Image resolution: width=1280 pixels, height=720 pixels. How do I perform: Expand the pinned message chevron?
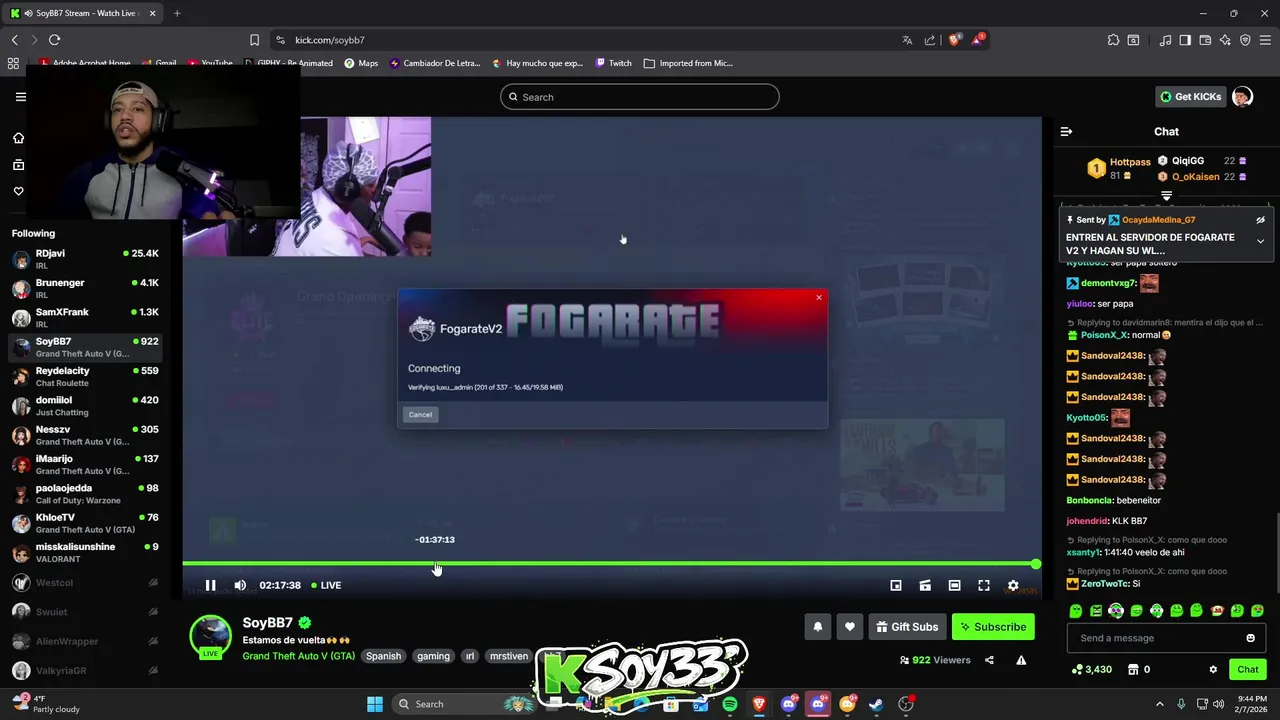click(1260, 241)
